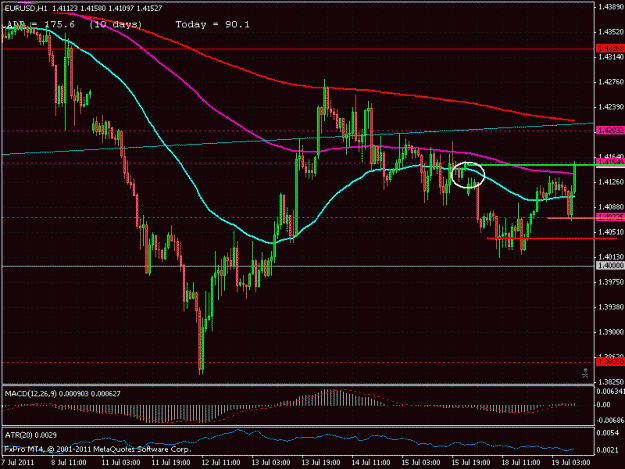
Task: Click the MACD histogram peak near 13 Jul 19:00
Action: click(x=328, y=397)
